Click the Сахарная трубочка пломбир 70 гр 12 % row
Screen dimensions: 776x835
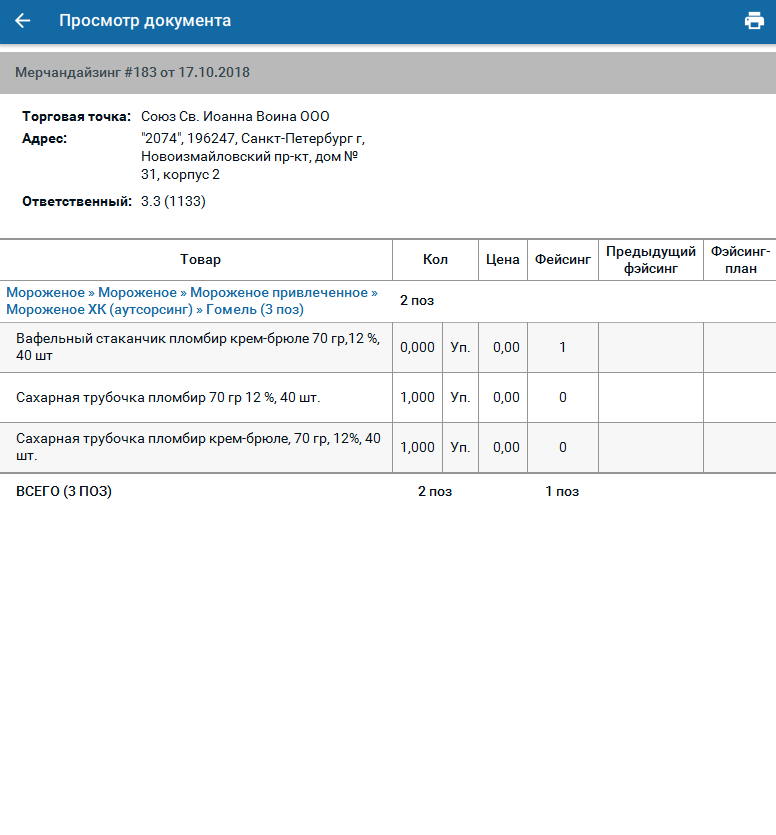388,397
